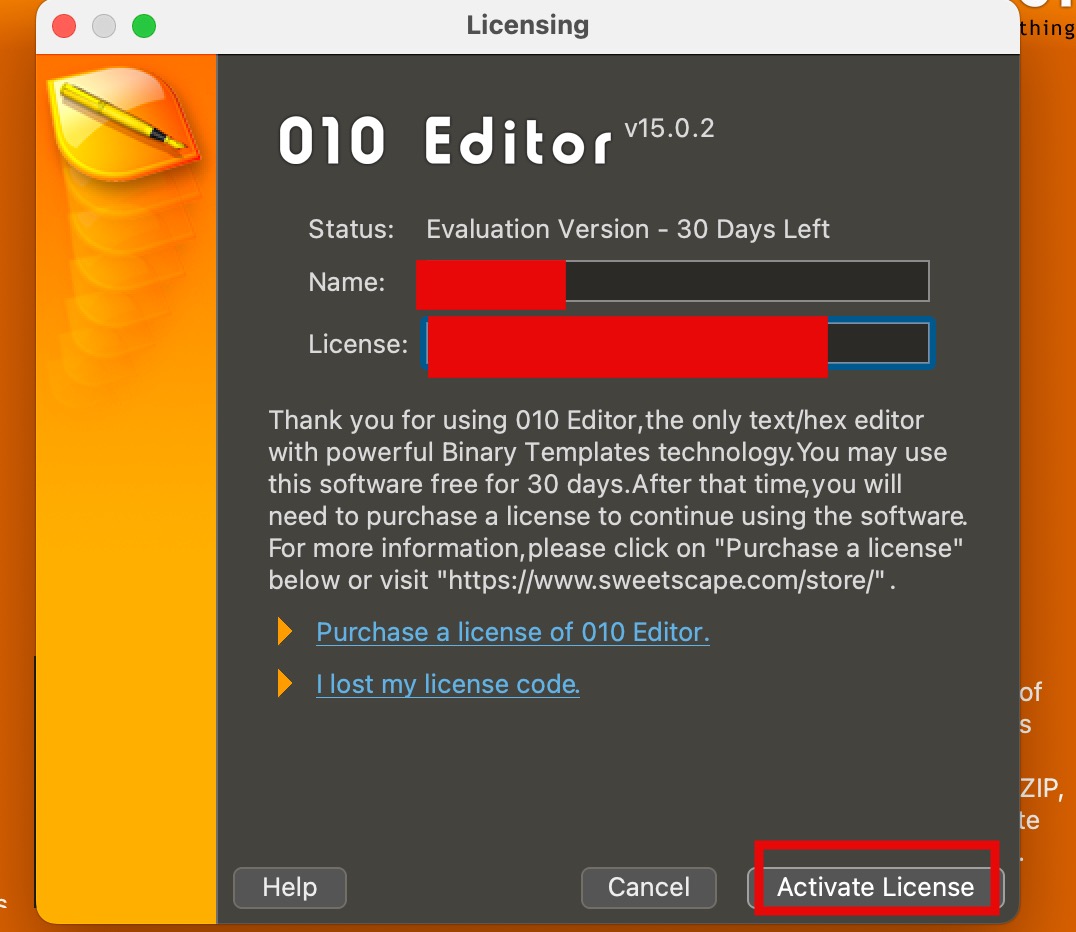The height and width of the screenshot is (932, 1076).
Task: Click the v15.0.2 version label
Action: (669, 129)
